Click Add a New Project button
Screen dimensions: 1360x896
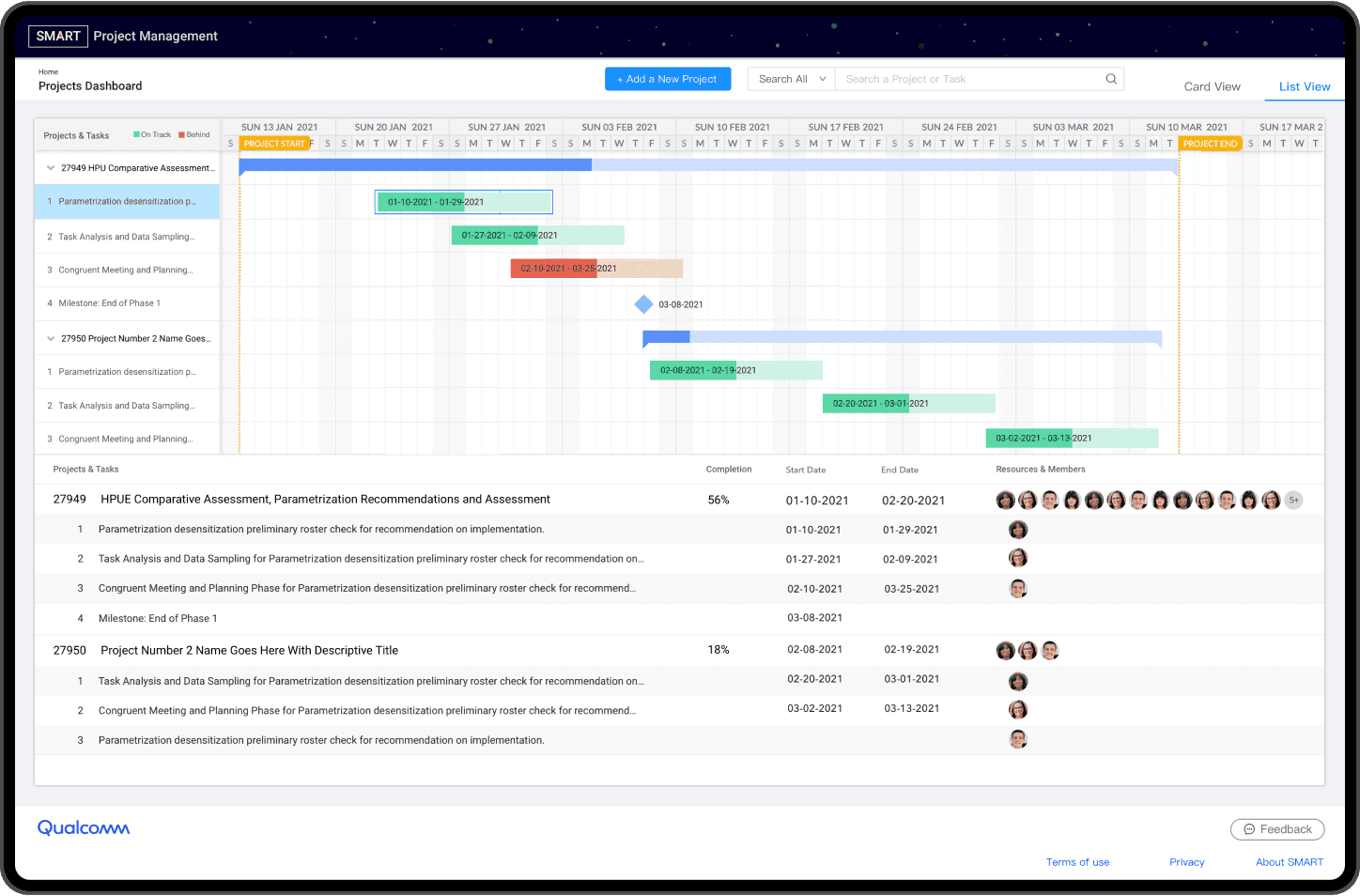point(666,79)
